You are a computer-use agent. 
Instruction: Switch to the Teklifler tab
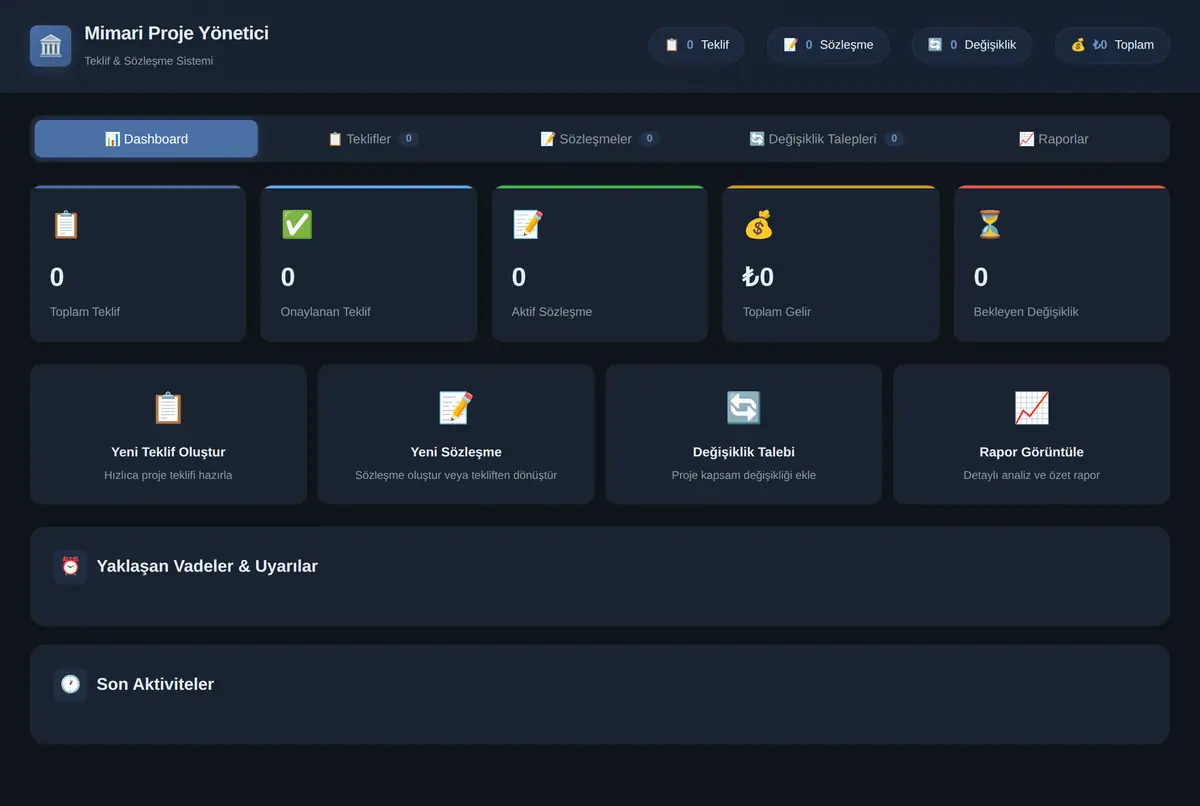click(373, 139)
